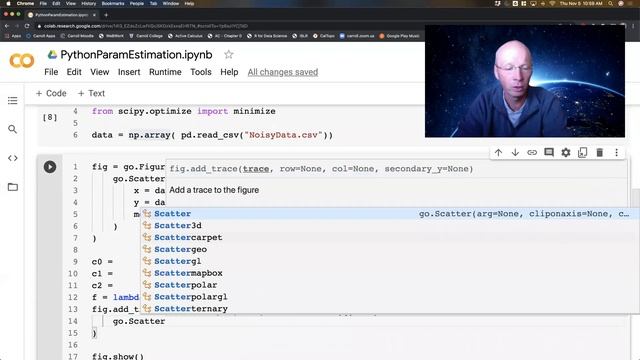Open Spotlight search in the menu bar

611,3
